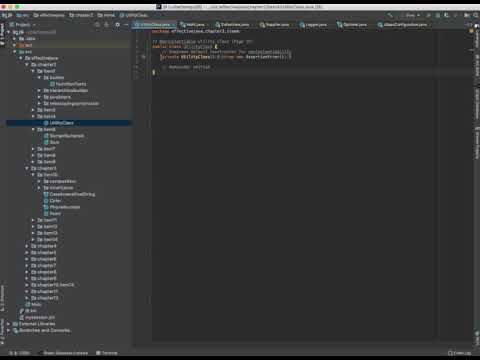
Task: Collapse the effectivejava package arrow
Action: click(x=21, y=58)
